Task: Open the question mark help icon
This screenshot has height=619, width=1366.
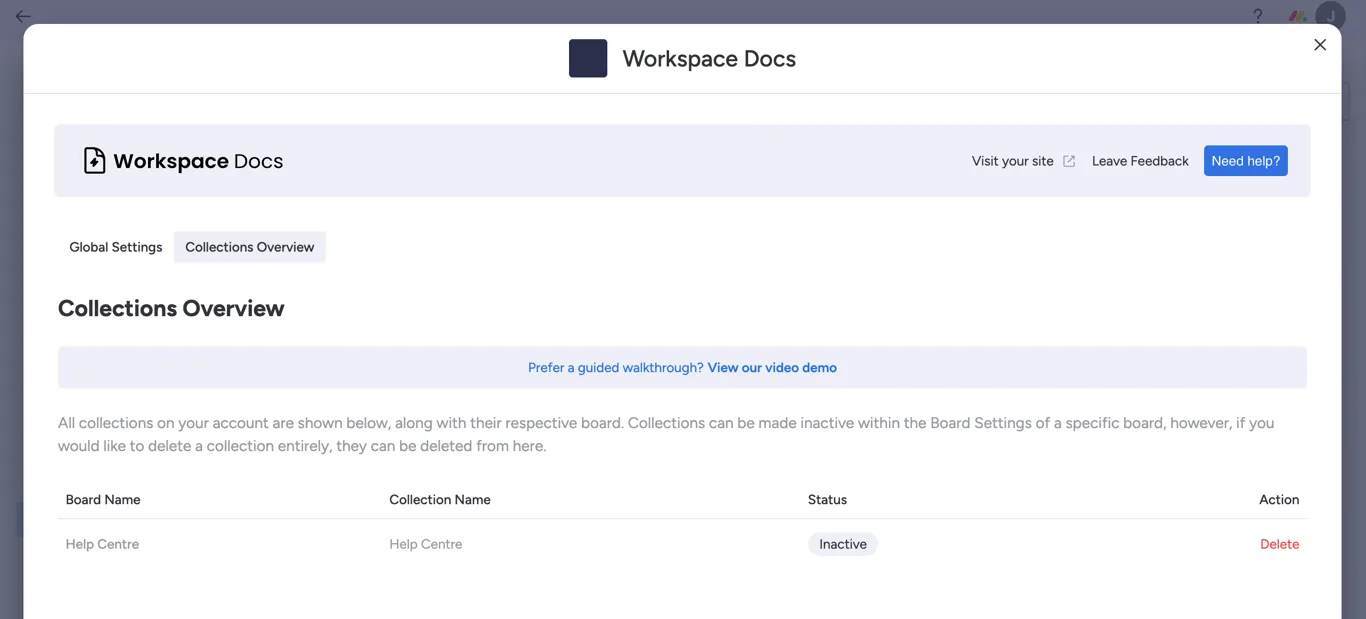Action: (x=1258, y=16)
